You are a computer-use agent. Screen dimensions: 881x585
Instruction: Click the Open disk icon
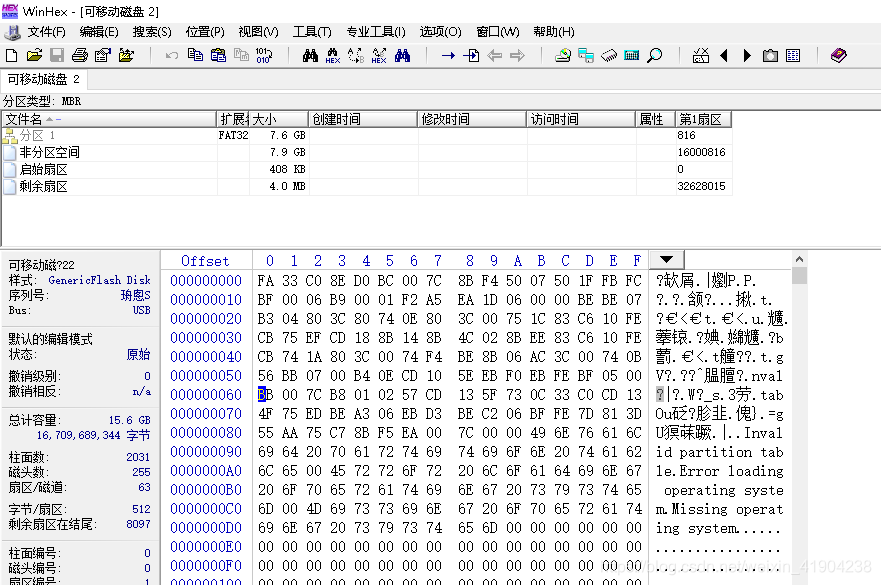[x=562, y=55]
